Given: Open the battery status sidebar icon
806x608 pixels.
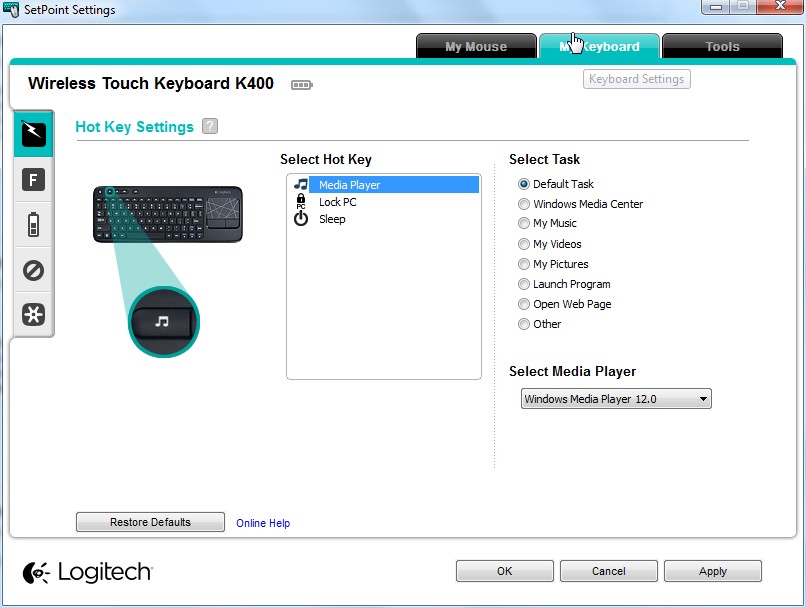Looking at the screenshot, I should point(33,225).
